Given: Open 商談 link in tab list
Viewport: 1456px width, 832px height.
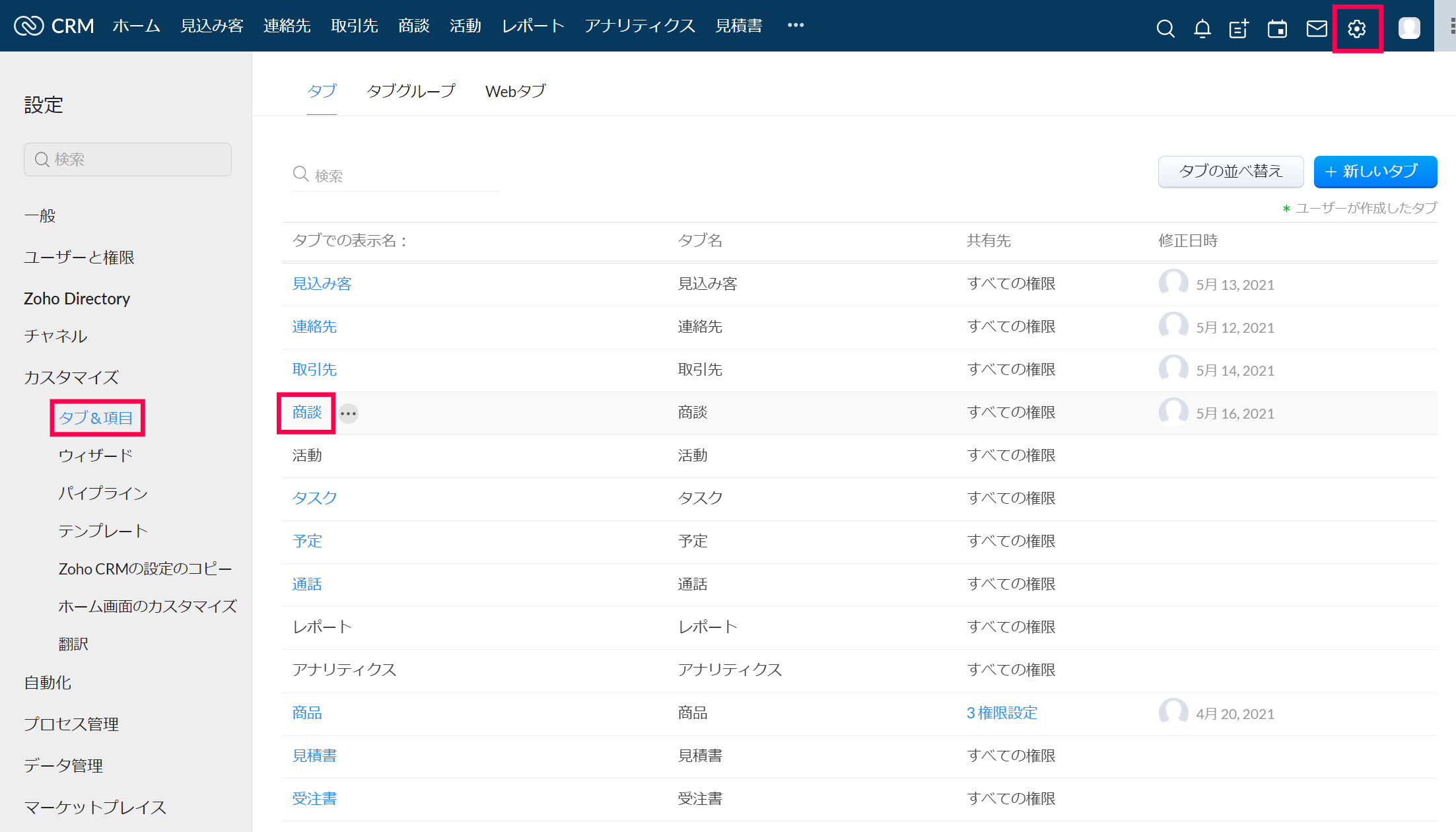Looking at the screenshot, I should tap(307, 413).
